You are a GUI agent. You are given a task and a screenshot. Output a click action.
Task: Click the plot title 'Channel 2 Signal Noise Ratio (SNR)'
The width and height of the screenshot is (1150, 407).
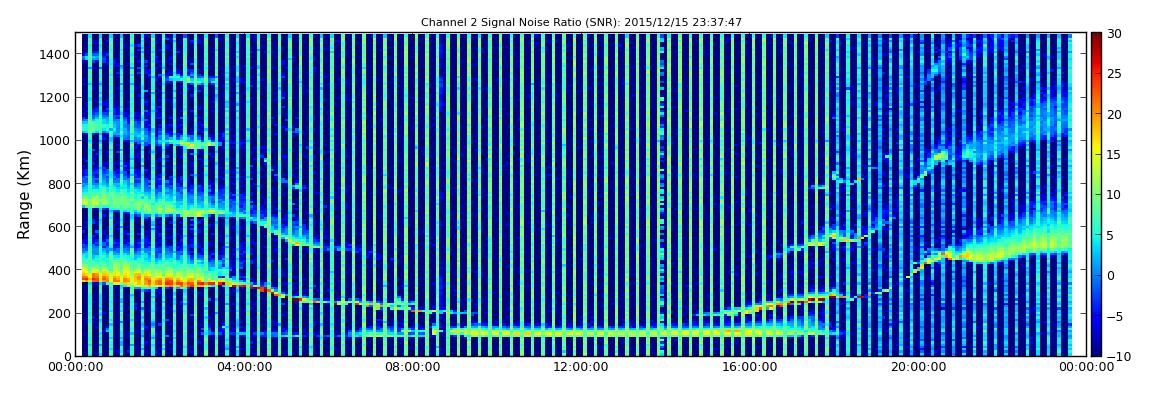point(581,23)
